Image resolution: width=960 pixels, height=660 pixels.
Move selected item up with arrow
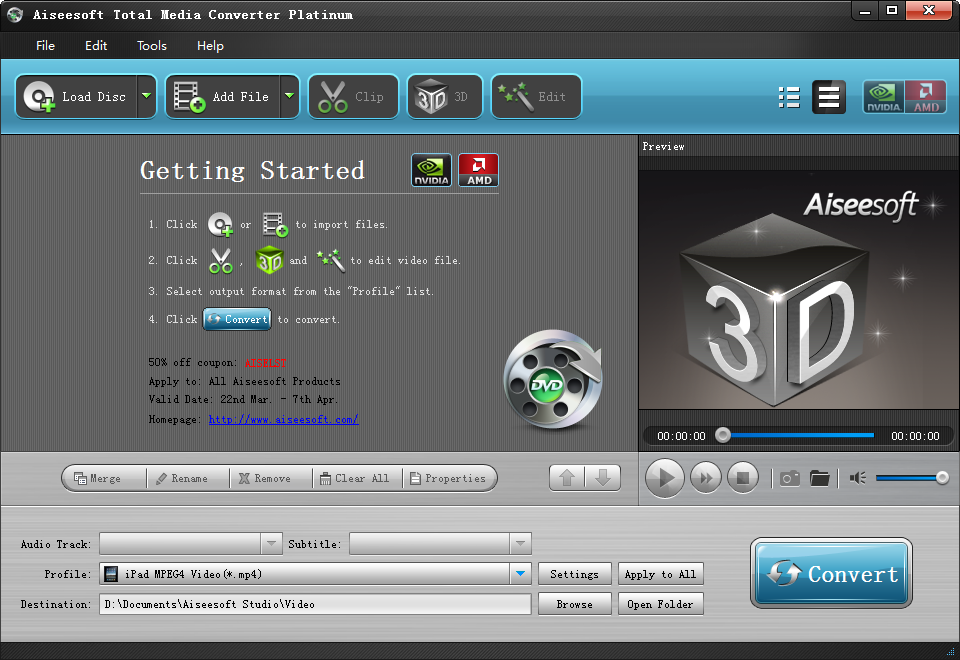[x=567, y=478]
